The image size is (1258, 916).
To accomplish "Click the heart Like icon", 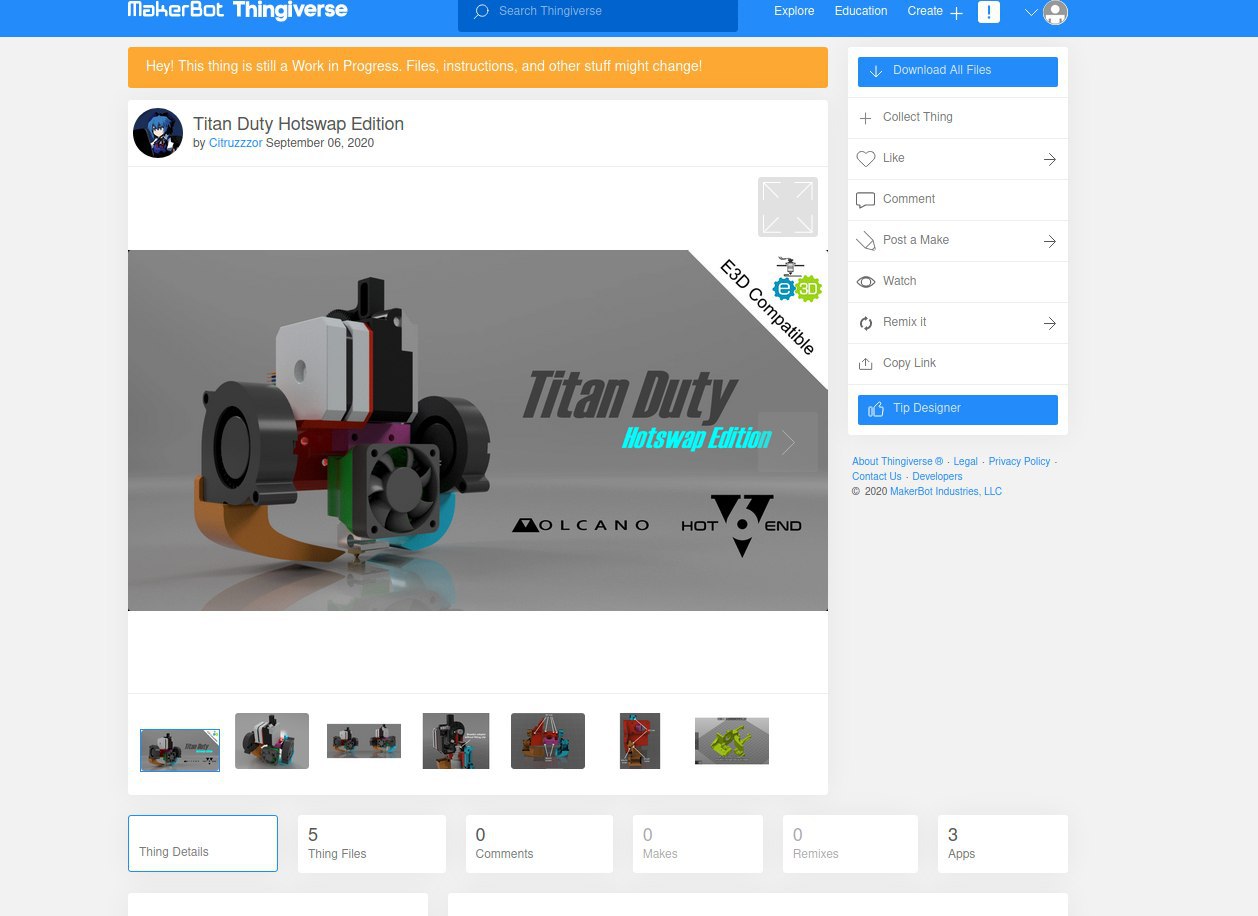I will (866, 159).
